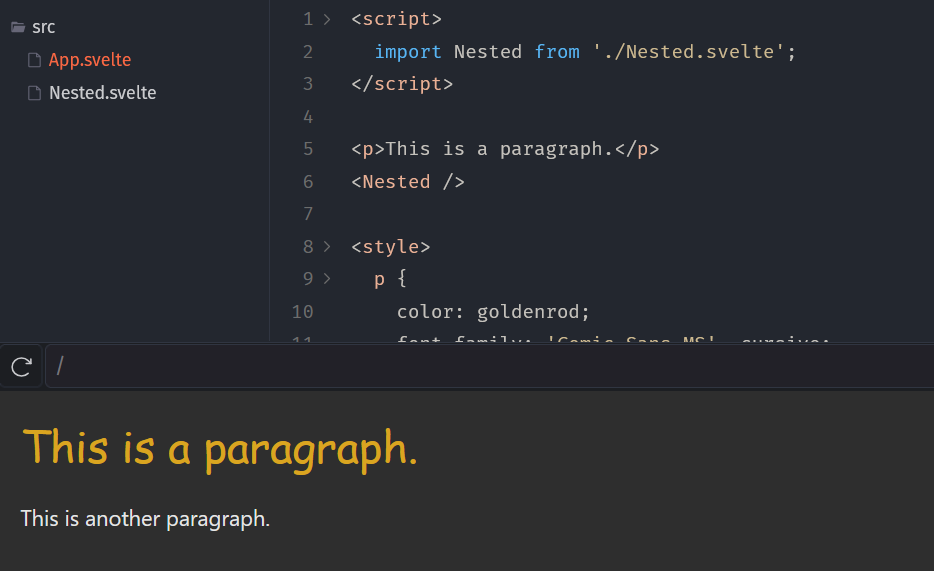
Task: Reload the preview pane
Action: pyautogui.click(x=21, y=367)
